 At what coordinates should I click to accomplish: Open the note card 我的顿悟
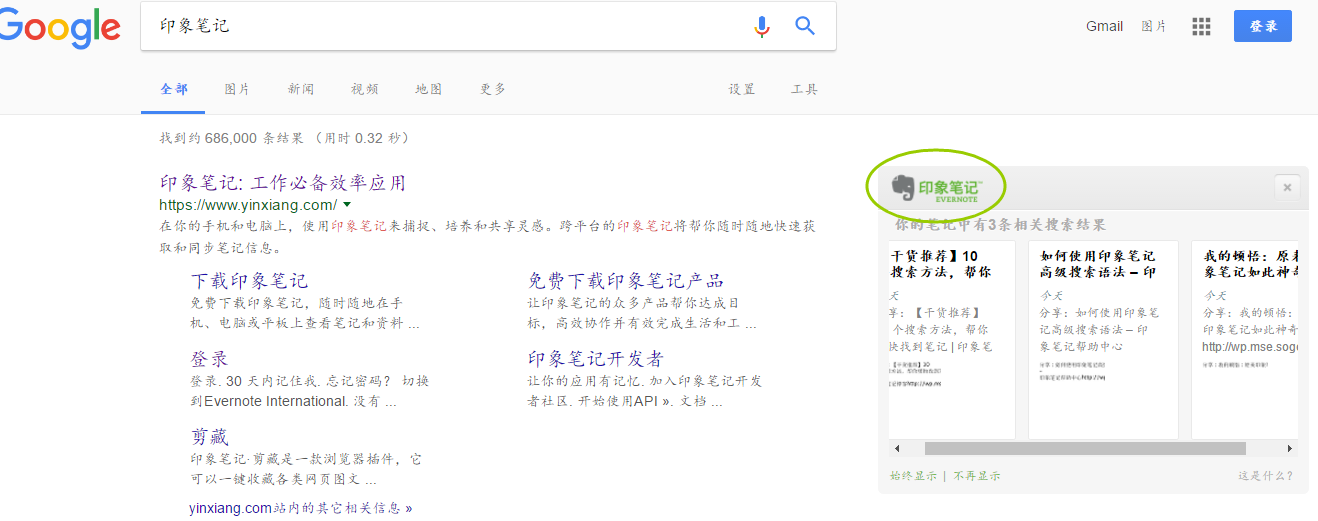coord(1246,340)
